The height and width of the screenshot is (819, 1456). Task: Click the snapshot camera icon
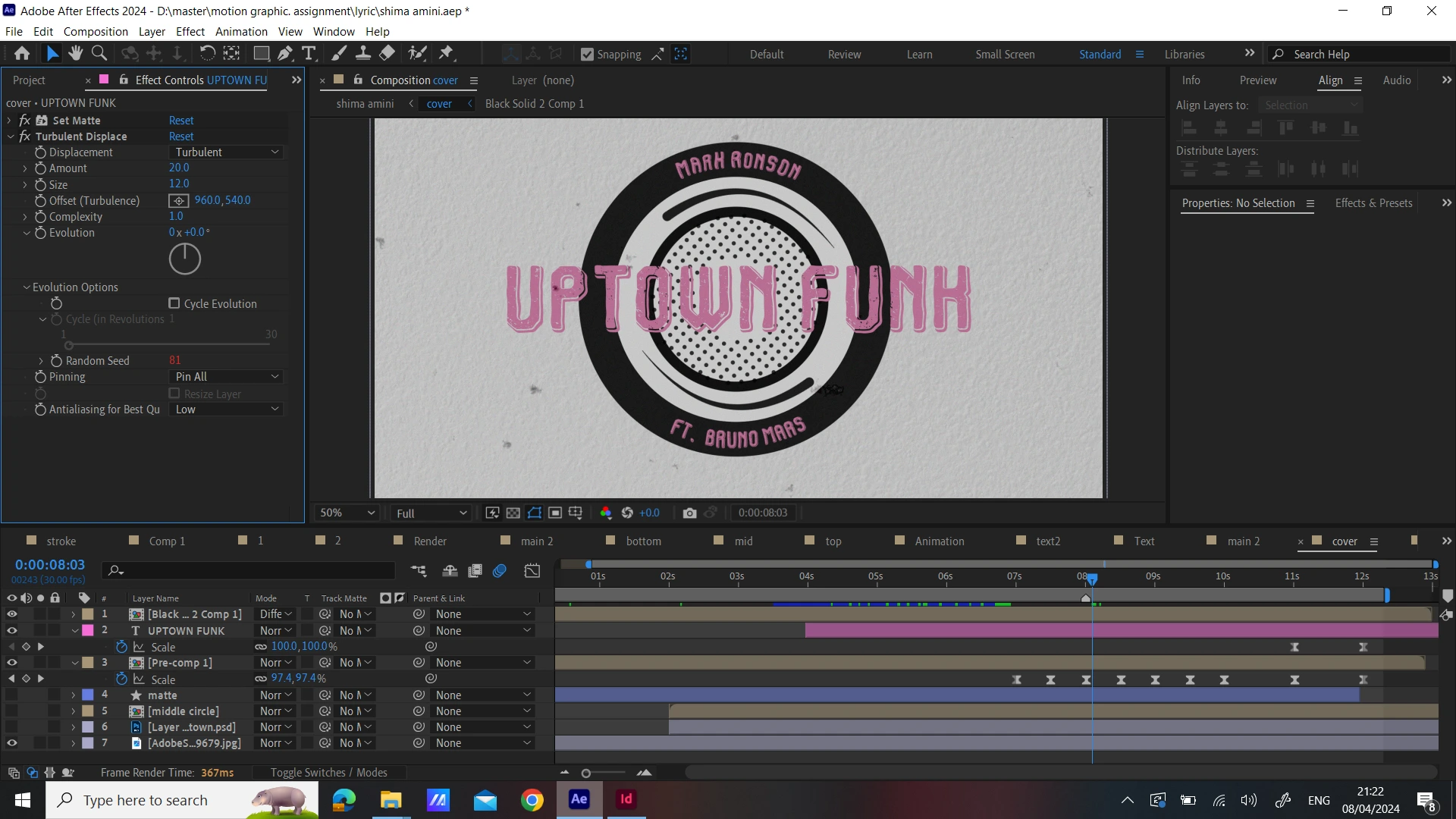[689, 513]
